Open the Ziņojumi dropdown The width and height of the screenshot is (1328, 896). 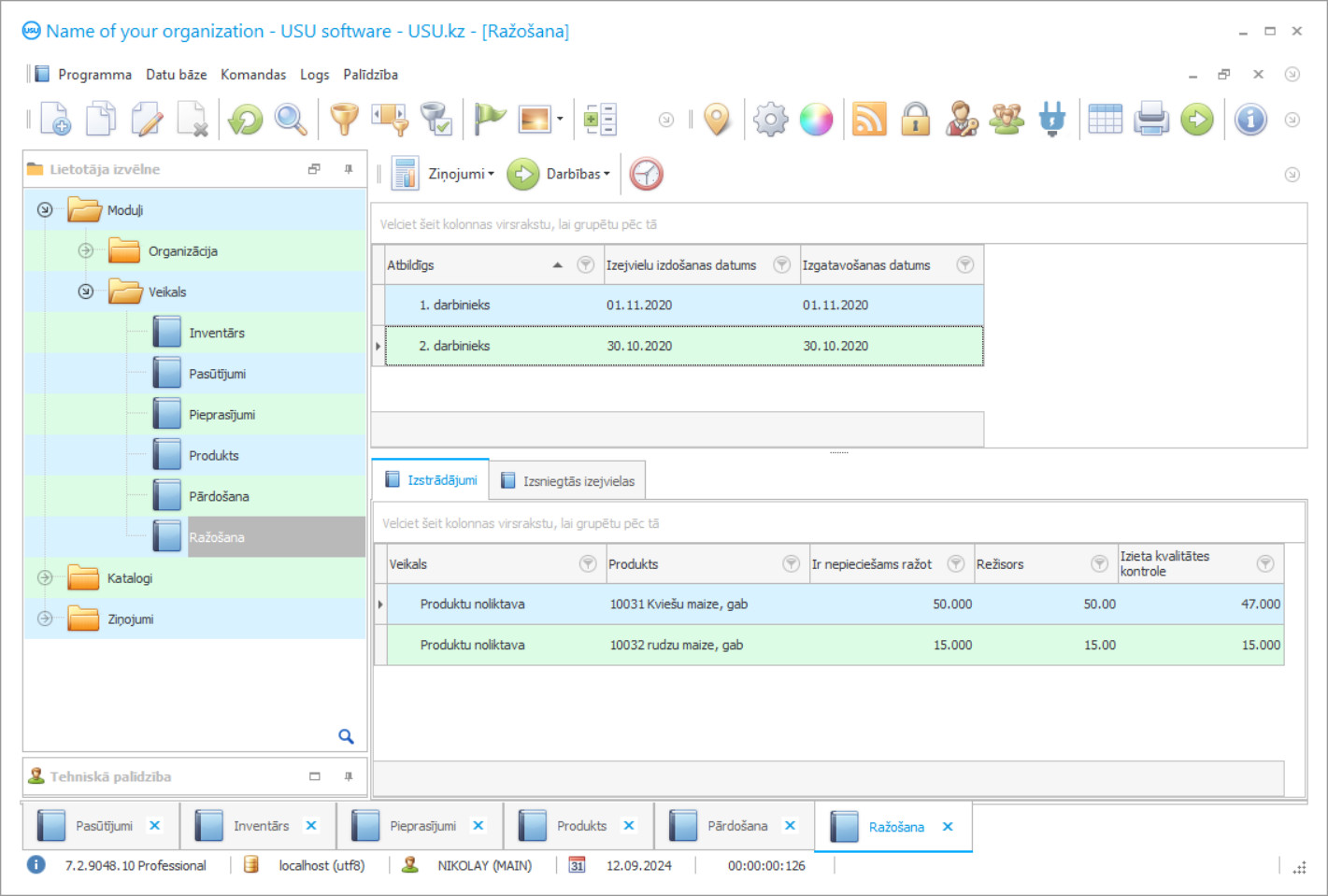(x=460, y=174)
